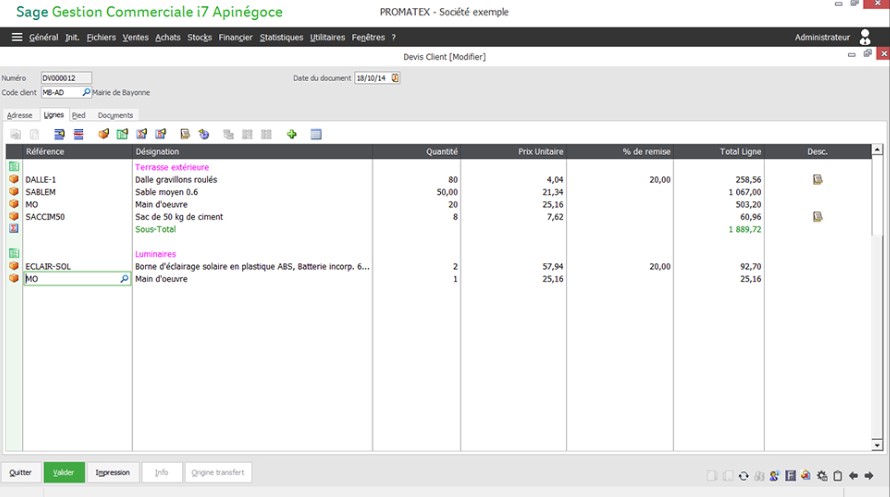
Task: Select the Lignes tab
Action: click(54, 115)
